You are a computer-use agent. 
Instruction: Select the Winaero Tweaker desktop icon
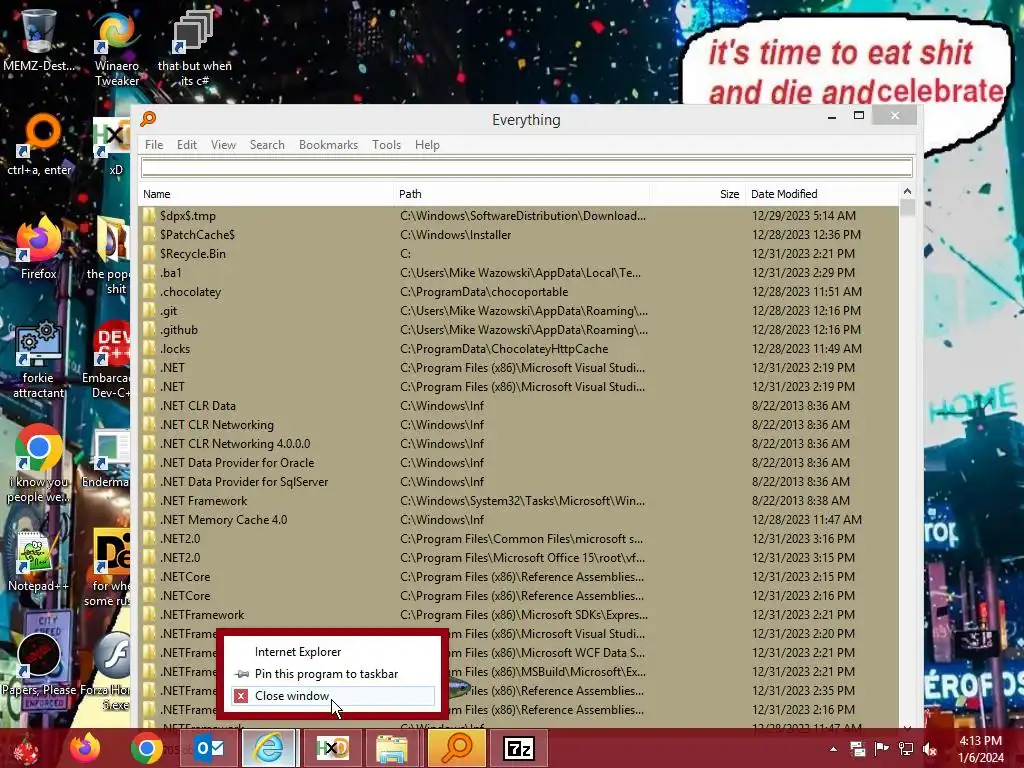click(x=116, y=48)
